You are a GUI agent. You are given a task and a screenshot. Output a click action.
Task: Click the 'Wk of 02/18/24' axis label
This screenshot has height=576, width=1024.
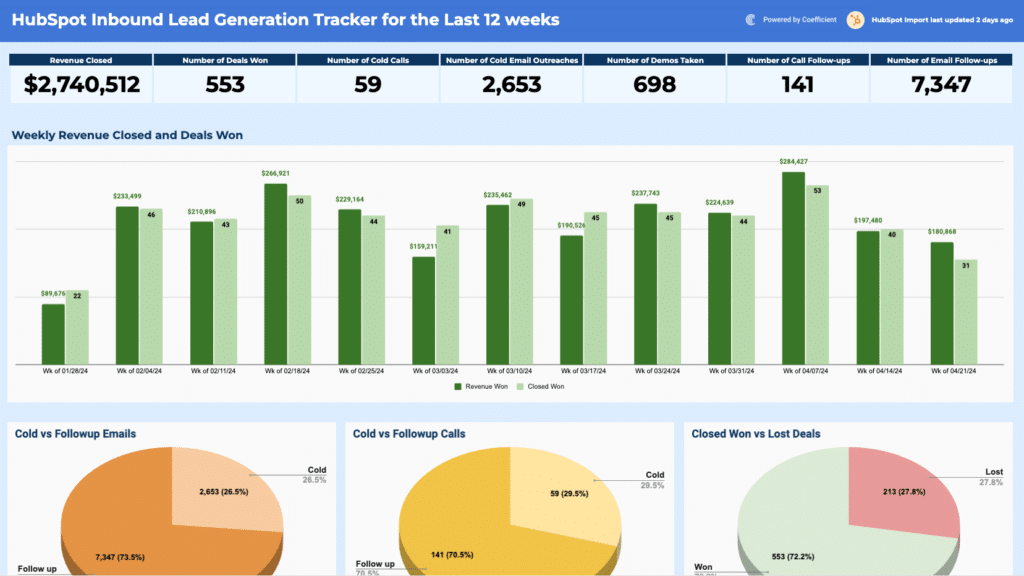tap(287, 371)
